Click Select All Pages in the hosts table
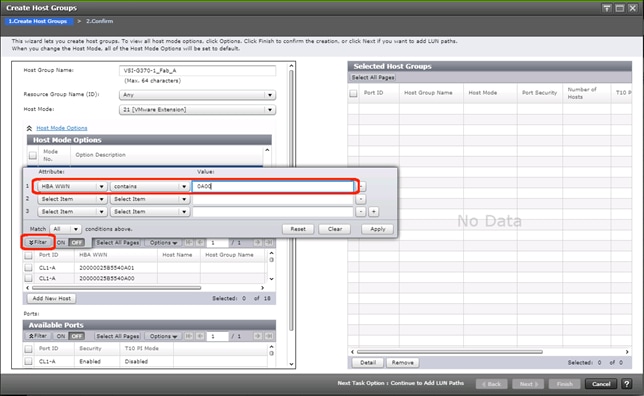Viewport: 644px width, 396px height. coord(117,243)
